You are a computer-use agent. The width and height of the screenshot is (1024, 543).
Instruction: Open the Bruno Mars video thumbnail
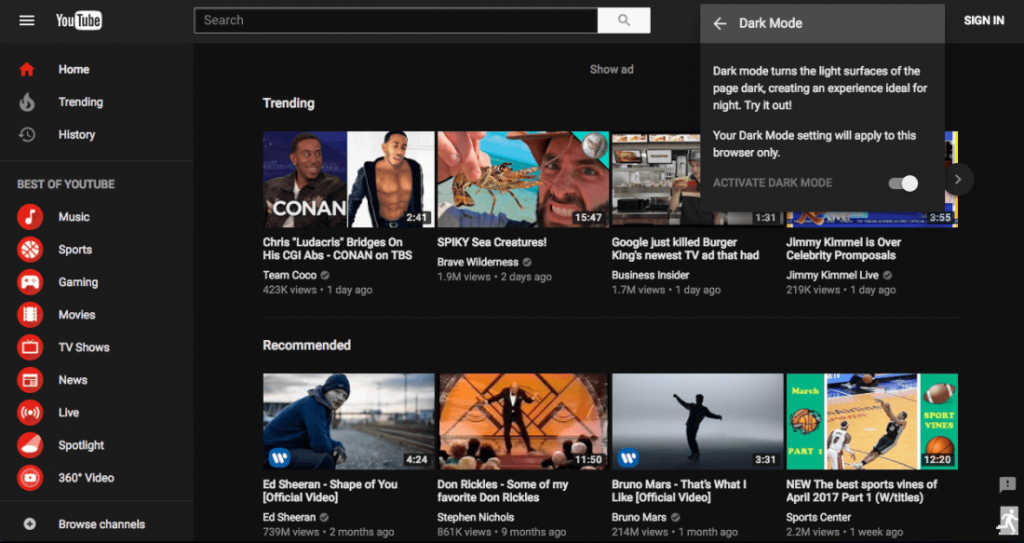tap(697, 421)
